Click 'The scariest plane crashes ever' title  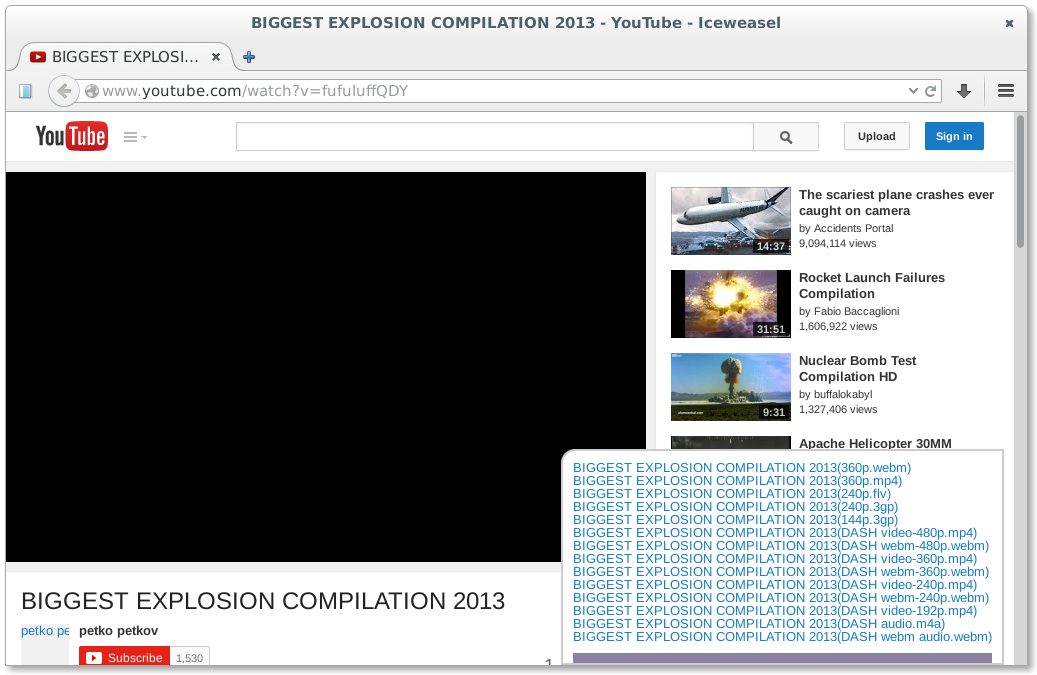tap(896, 202)
